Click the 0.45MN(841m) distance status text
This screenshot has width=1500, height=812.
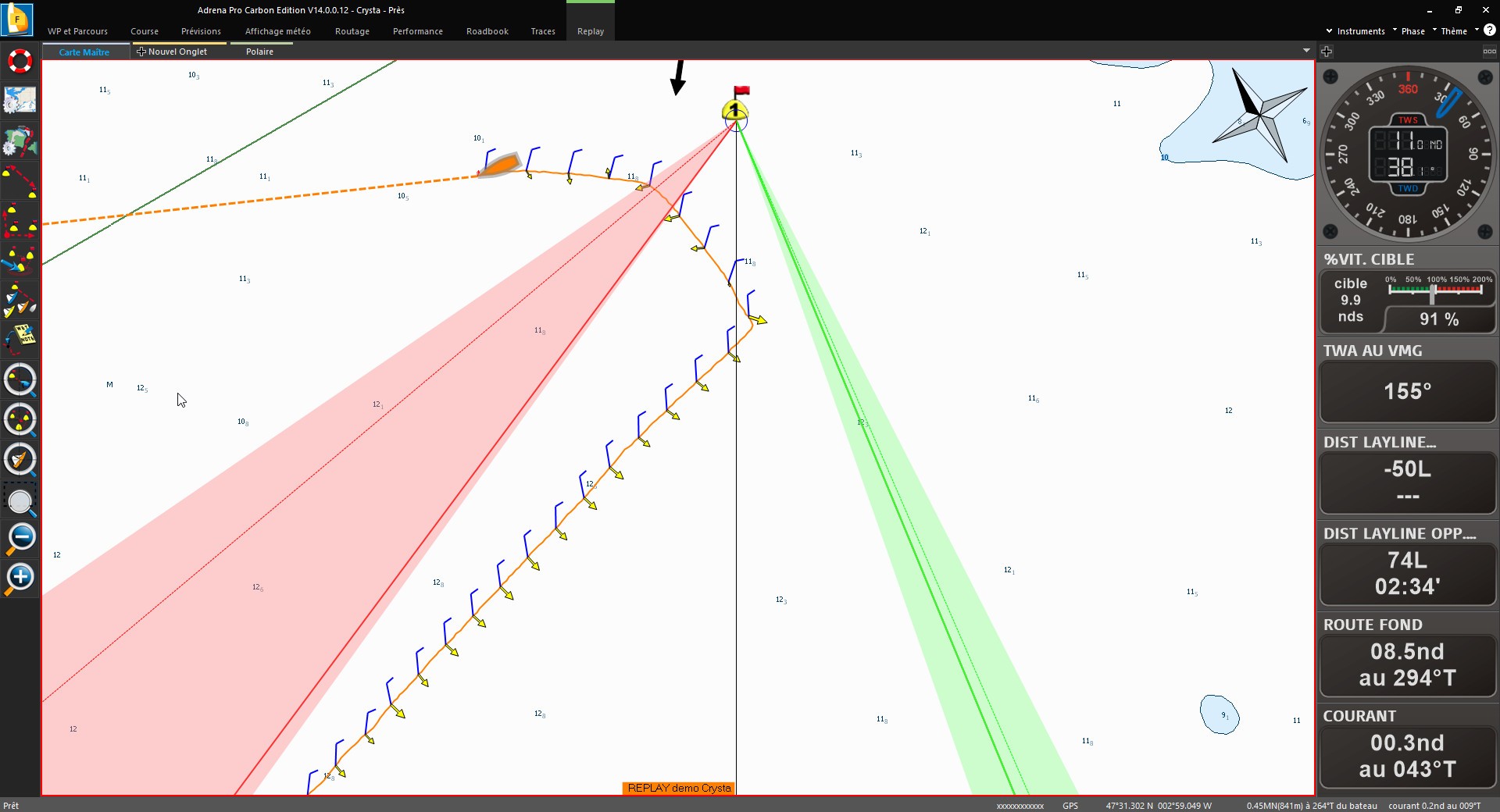pos(1312,806)
